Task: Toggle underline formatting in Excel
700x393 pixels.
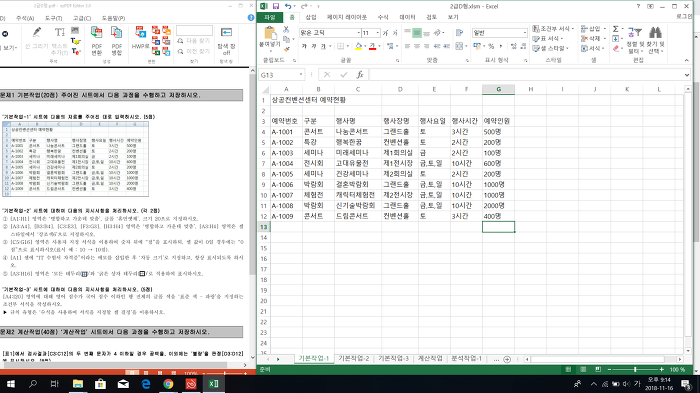Action: [324, 46]
